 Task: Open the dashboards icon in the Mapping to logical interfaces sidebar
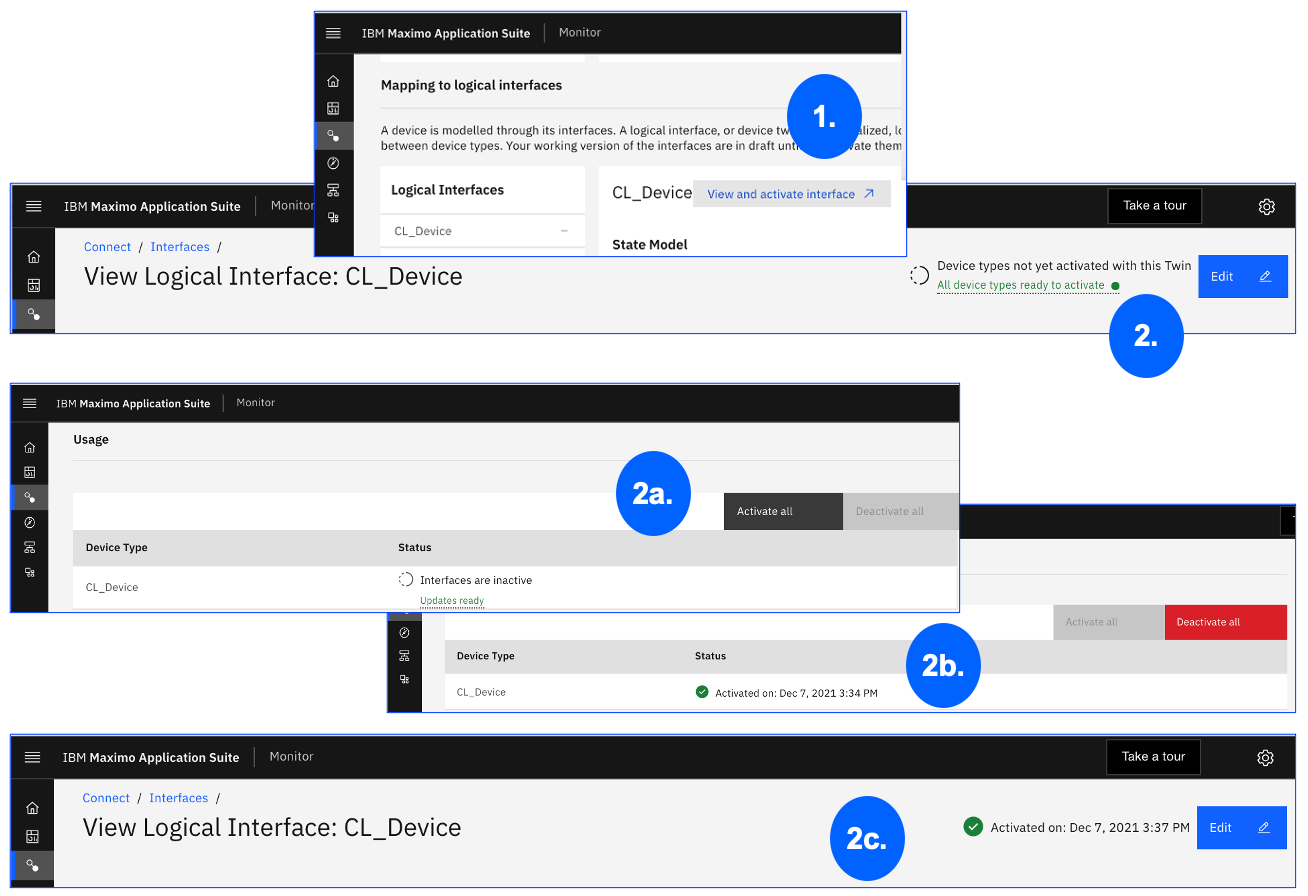333,109
